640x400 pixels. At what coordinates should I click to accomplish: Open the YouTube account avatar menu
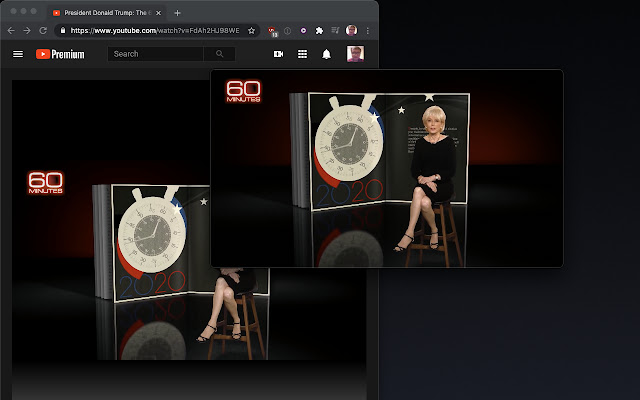coord(356,54)
